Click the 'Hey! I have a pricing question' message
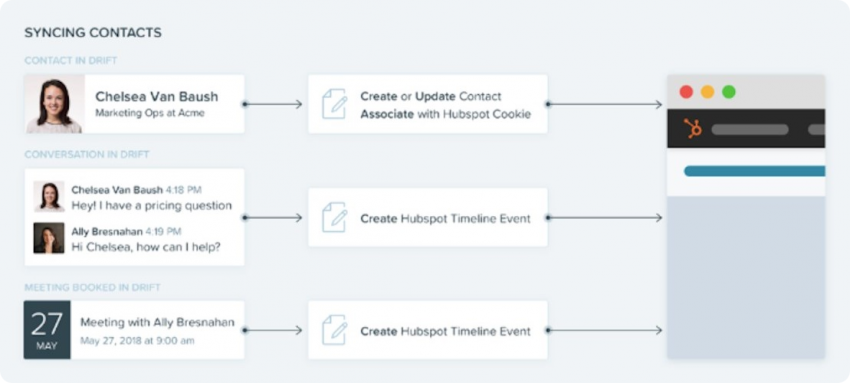The width and height of the screenshot is (850, 383). pyautogui.click(x=152, y=205)
